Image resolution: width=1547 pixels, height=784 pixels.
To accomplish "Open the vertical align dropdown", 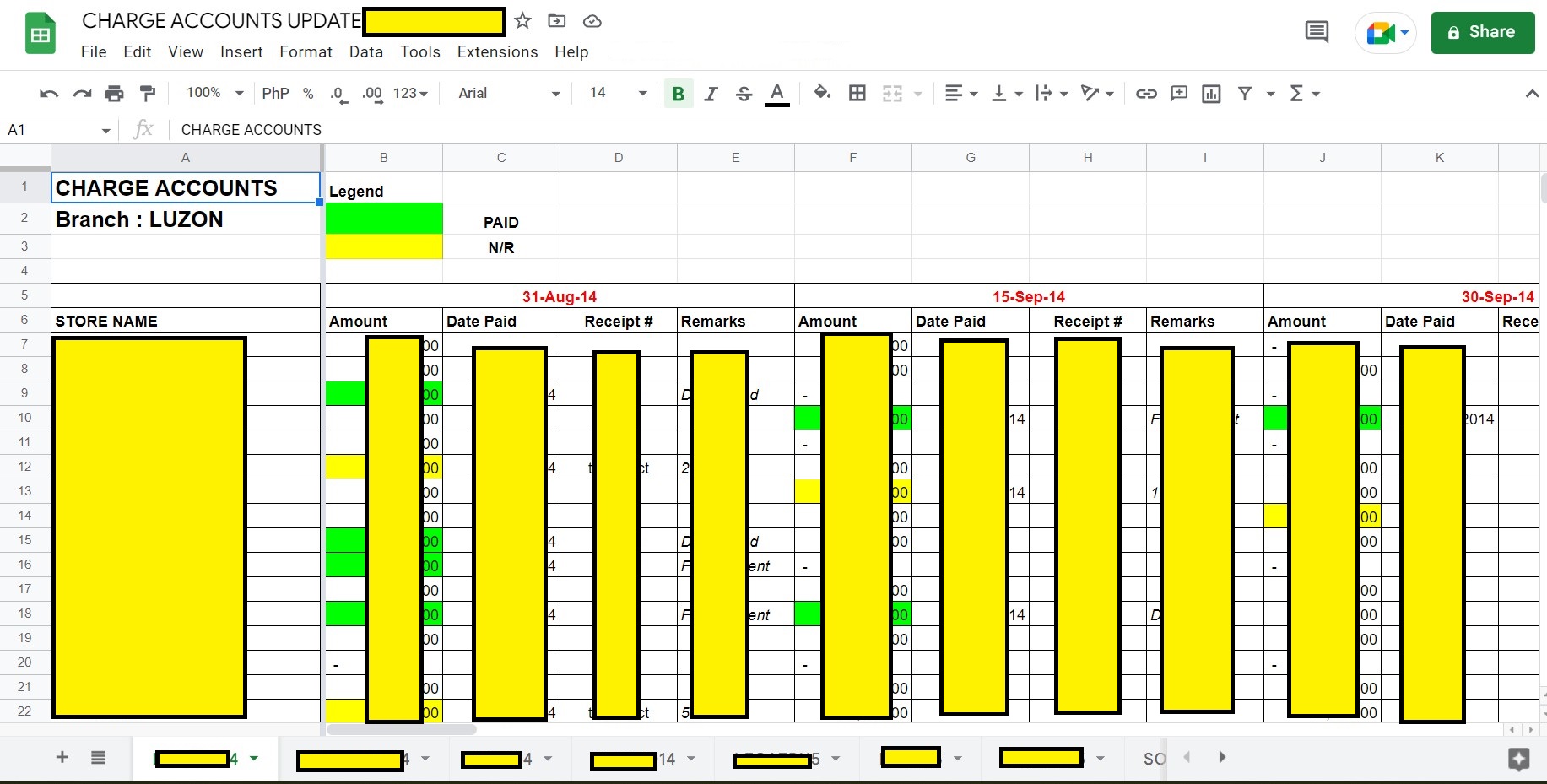I will pos(1007,93).
